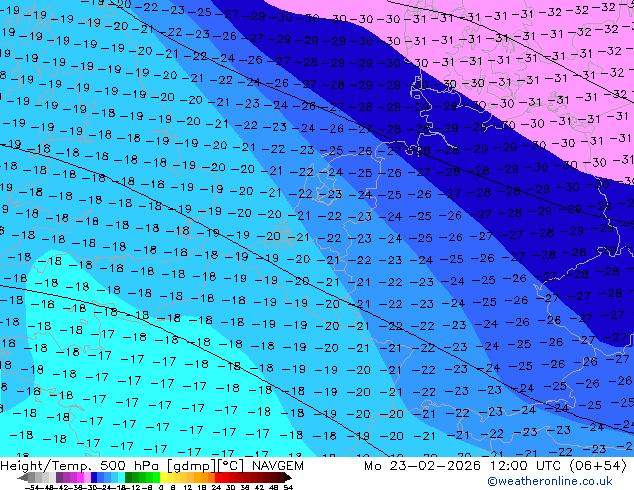Click the grey left arrow end of the scale

point(23,477)
